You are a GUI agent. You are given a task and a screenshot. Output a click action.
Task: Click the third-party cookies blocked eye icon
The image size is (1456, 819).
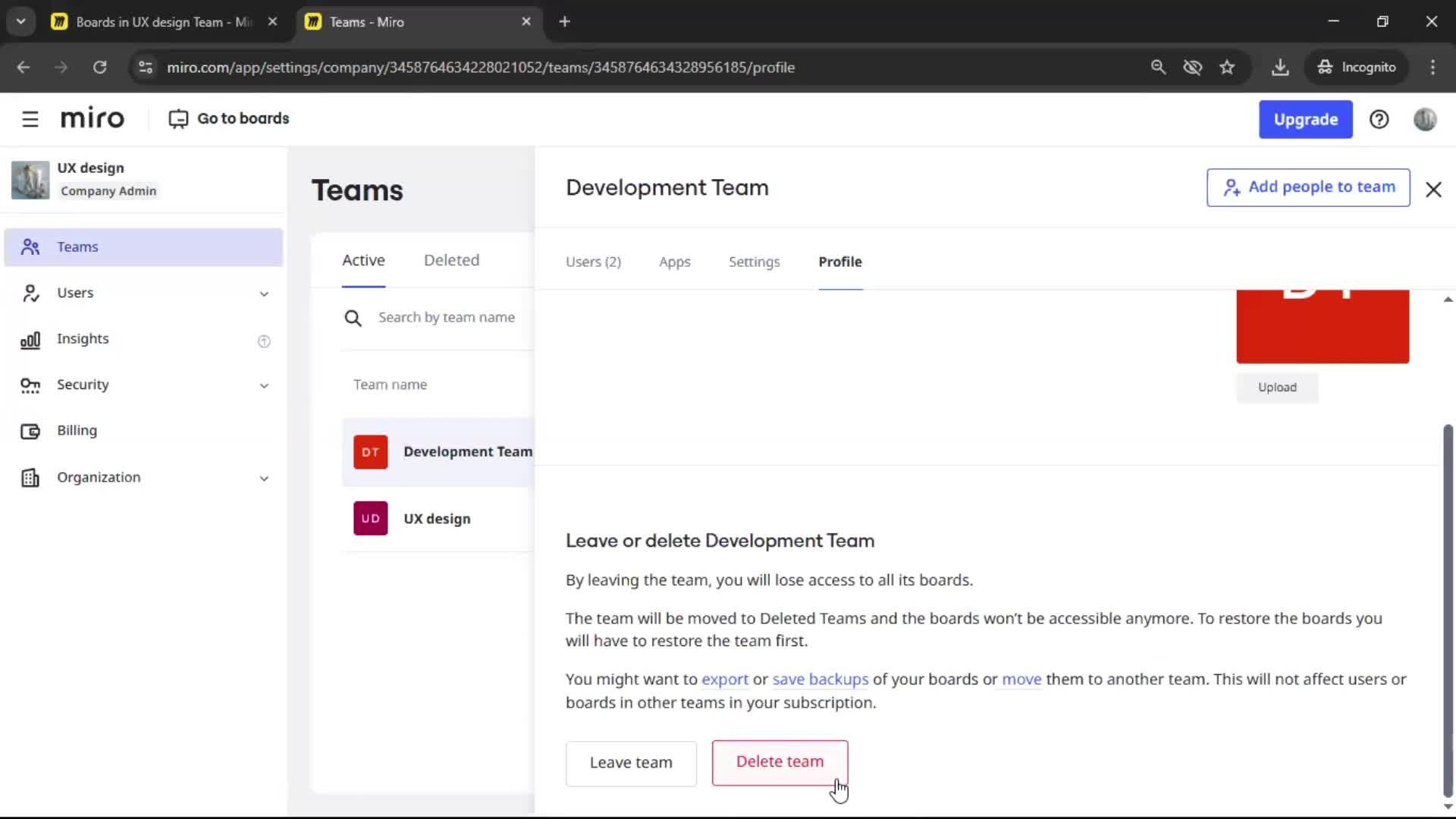[1193, 67]
